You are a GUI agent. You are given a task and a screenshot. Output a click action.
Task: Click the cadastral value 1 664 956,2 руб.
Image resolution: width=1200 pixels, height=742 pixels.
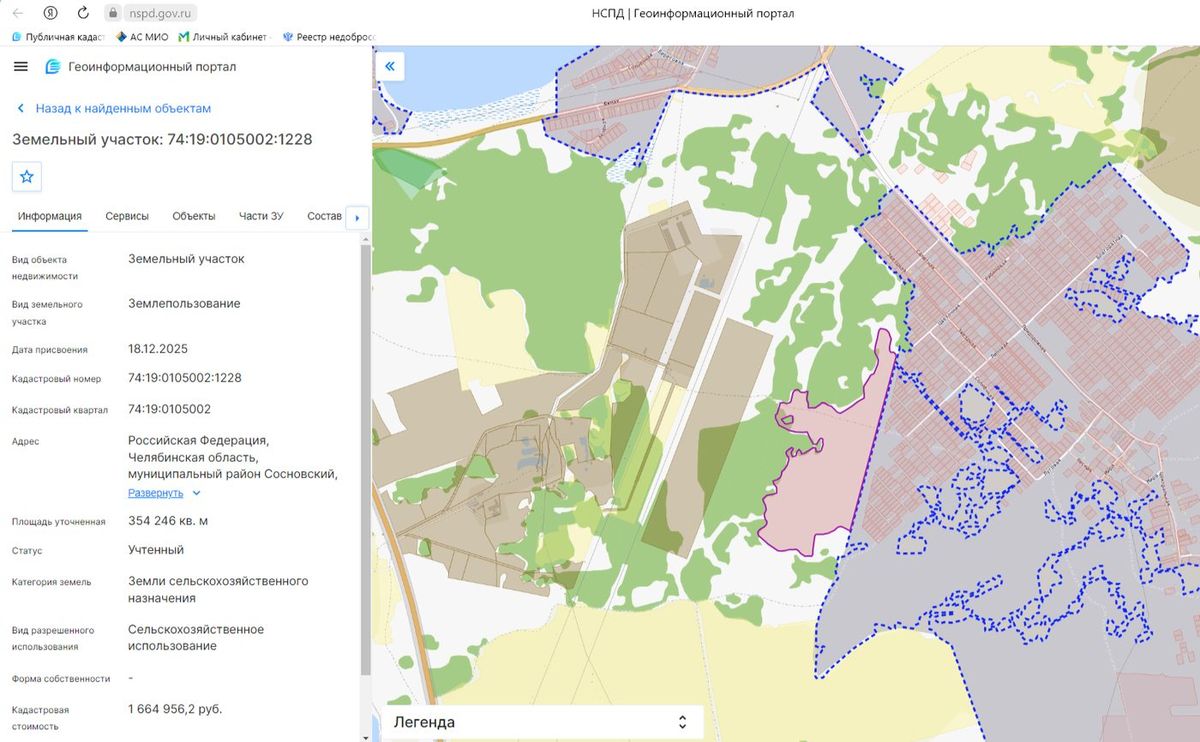click(175, 709)
